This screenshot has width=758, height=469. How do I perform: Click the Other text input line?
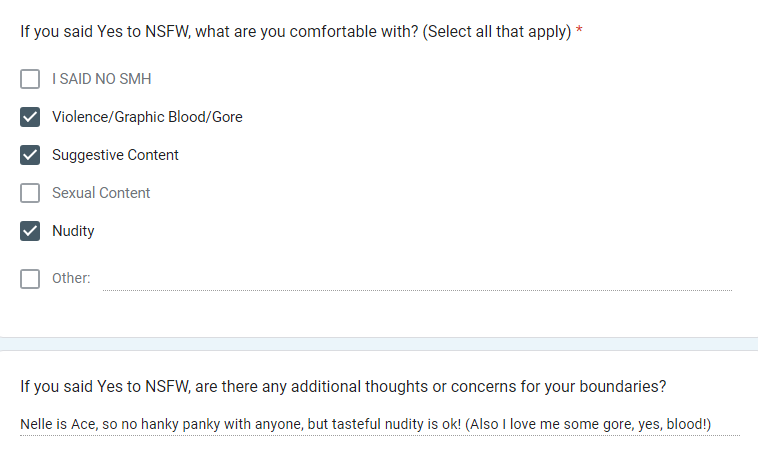click(417, 279)
